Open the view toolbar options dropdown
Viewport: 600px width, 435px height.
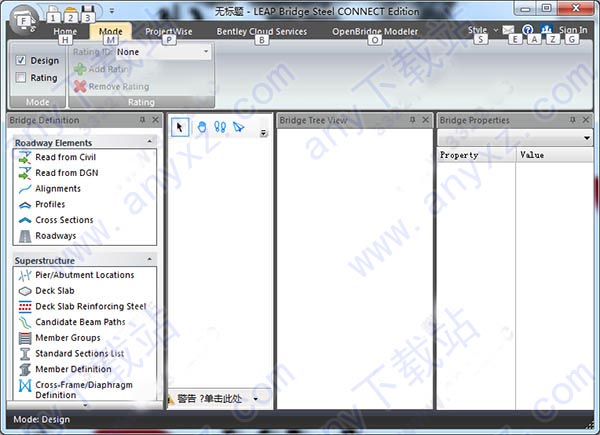click(x=263, y=133)
